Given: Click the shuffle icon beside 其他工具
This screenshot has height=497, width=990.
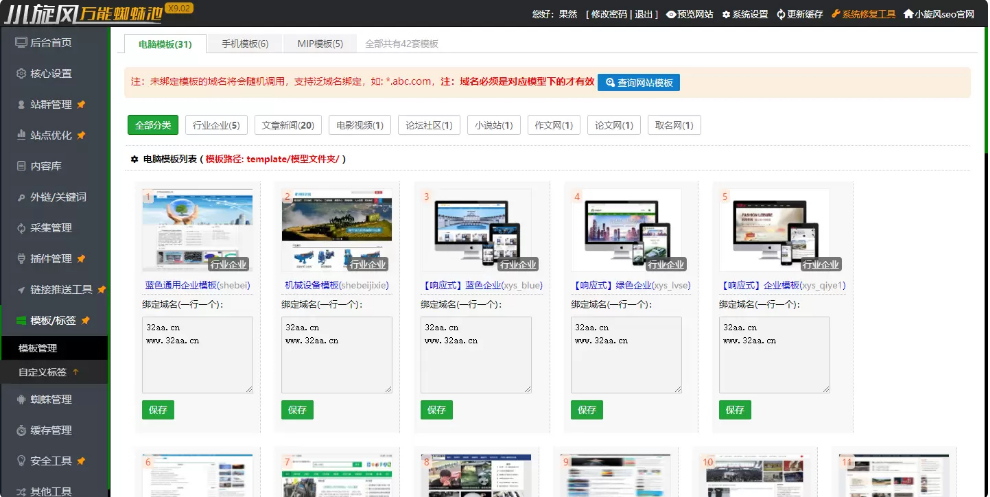Looking at the screenshot, I should pyautogui.click(x=21, y=491).
